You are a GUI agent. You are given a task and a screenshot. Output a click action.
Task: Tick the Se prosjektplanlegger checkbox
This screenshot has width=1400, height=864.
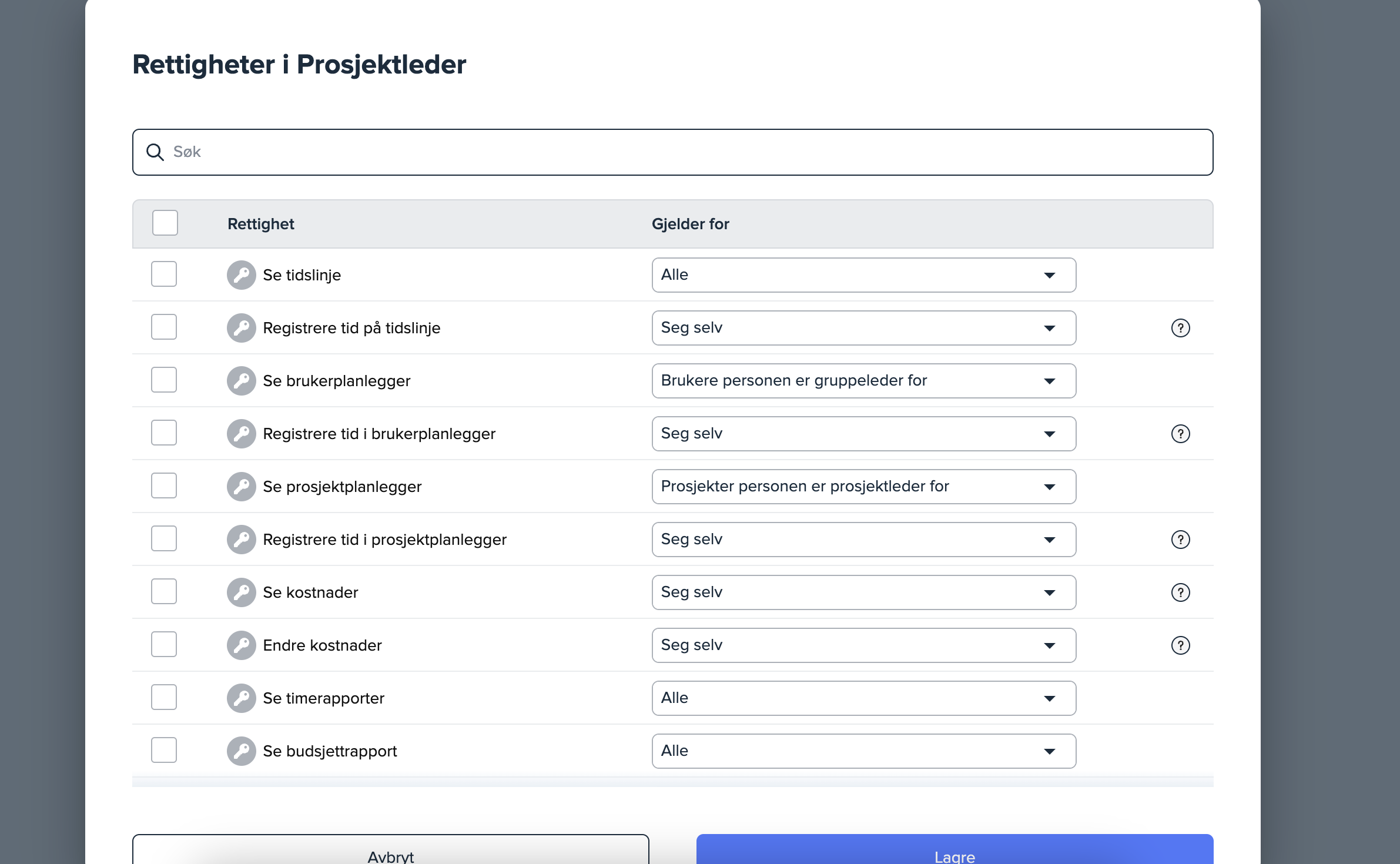pyautogui.click(x=164, y=486)
